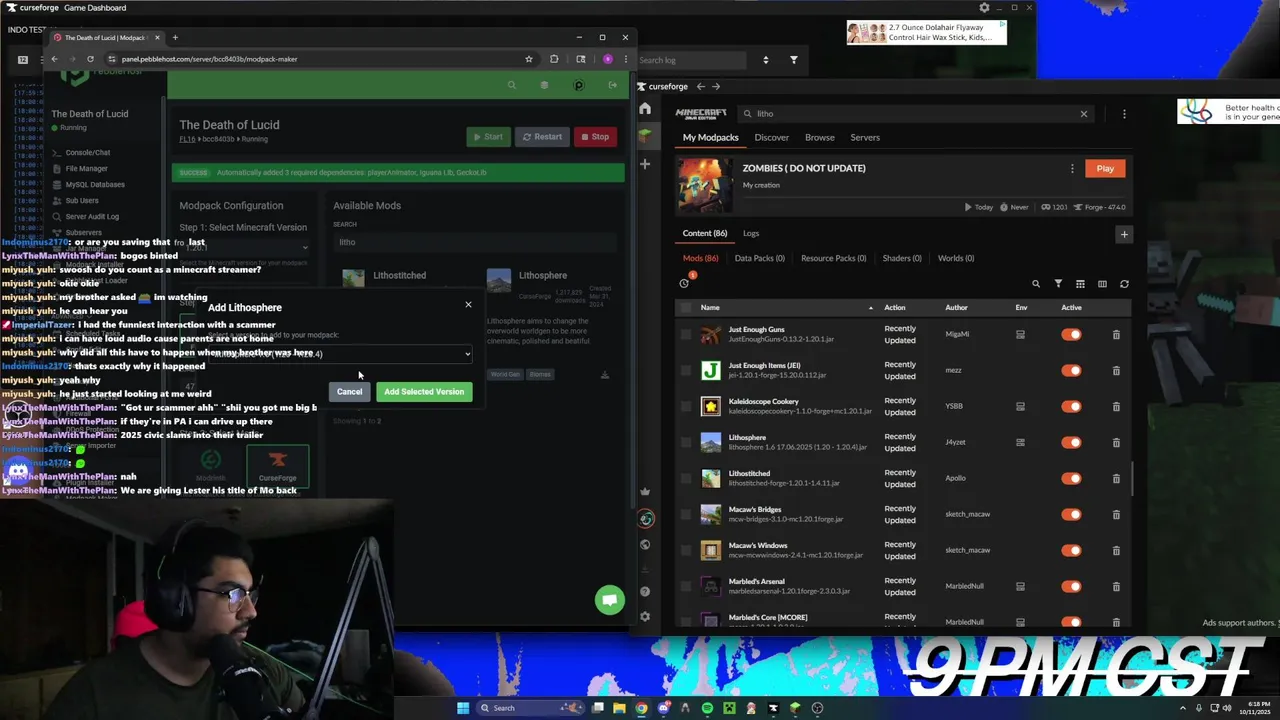The height and width of the screenshot is (720, 1280).
Task: Close the Add Lithosphere dialog
Action: pos(468,304)
